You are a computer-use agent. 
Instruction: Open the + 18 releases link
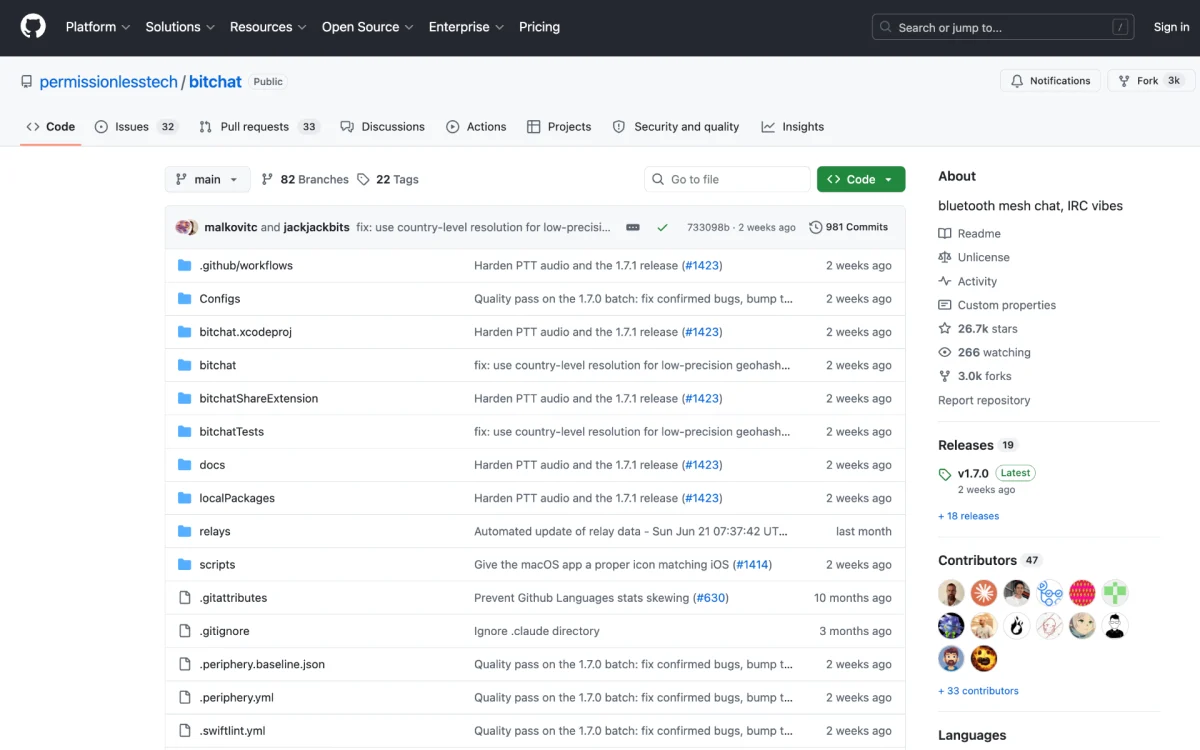pos(968,516)
